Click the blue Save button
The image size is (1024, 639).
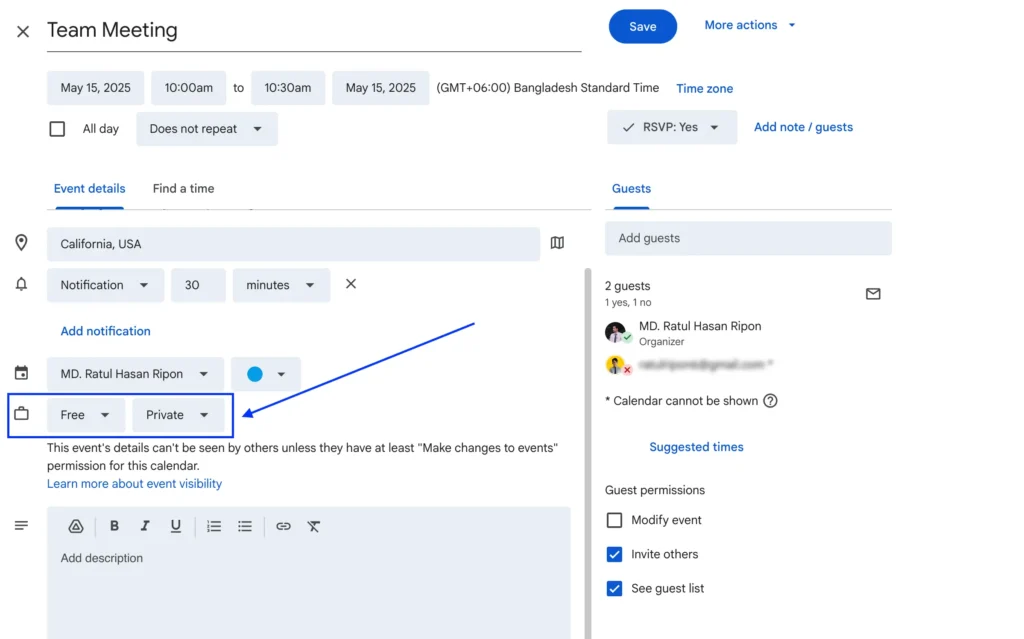click(x=642, y=27)
